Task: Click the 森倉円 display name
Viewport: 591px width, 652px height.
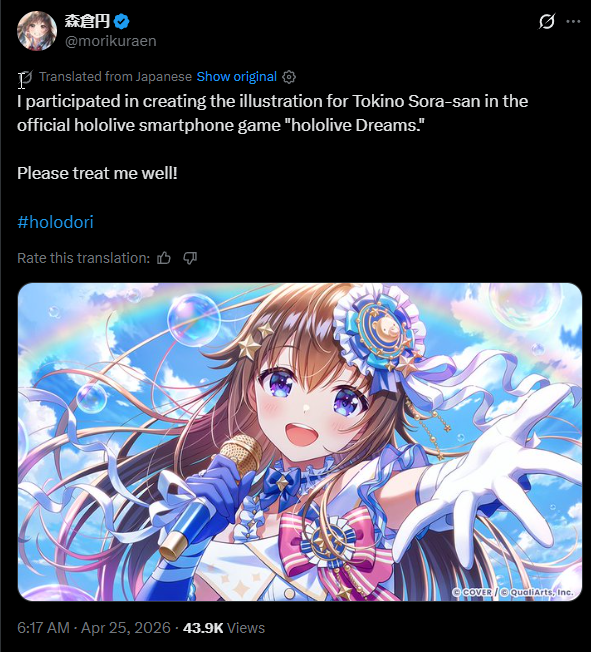Action: (x=87, y=21)
